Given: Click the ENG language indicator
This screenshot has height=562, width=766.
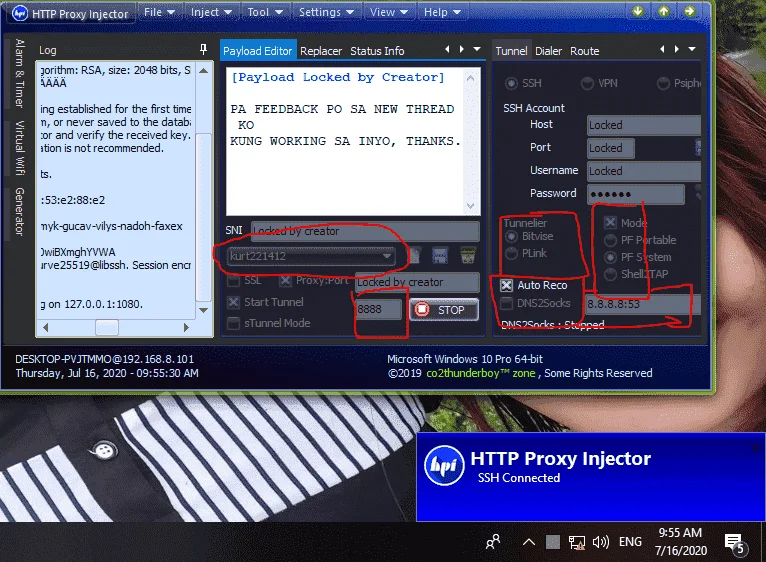Looking at the screenshot, I should 630,542.
